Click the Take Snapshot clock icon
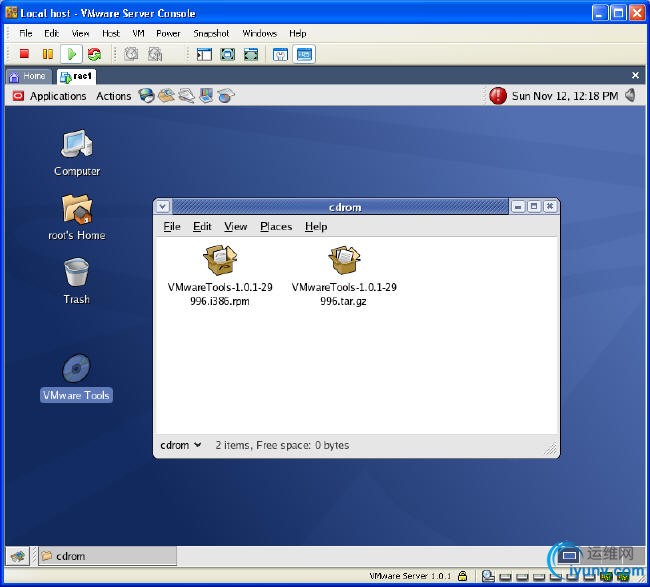The image size is (650, 587). (131, 54)
